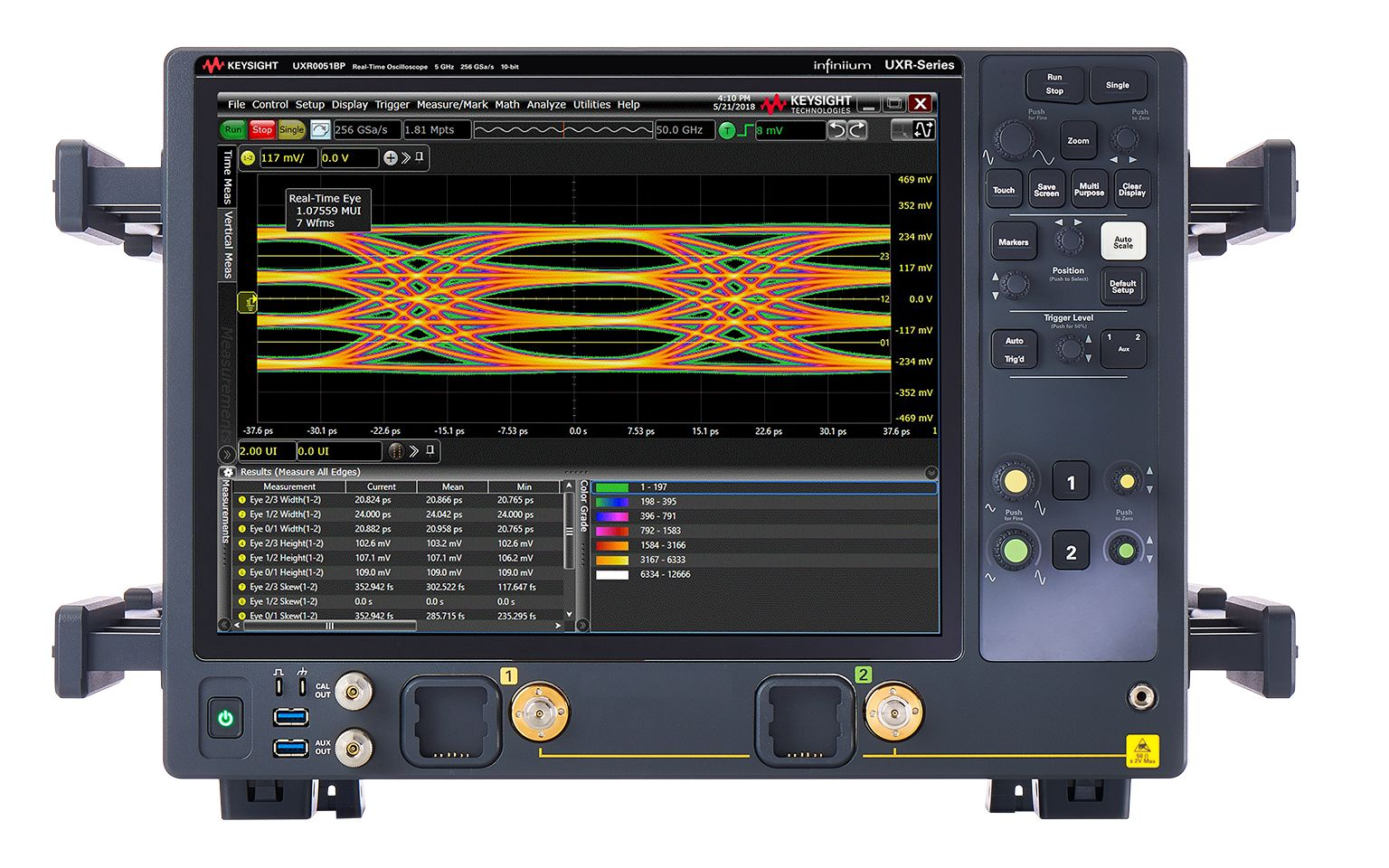Click the pin icon beside the vertical scale

[x=420, y=157]
